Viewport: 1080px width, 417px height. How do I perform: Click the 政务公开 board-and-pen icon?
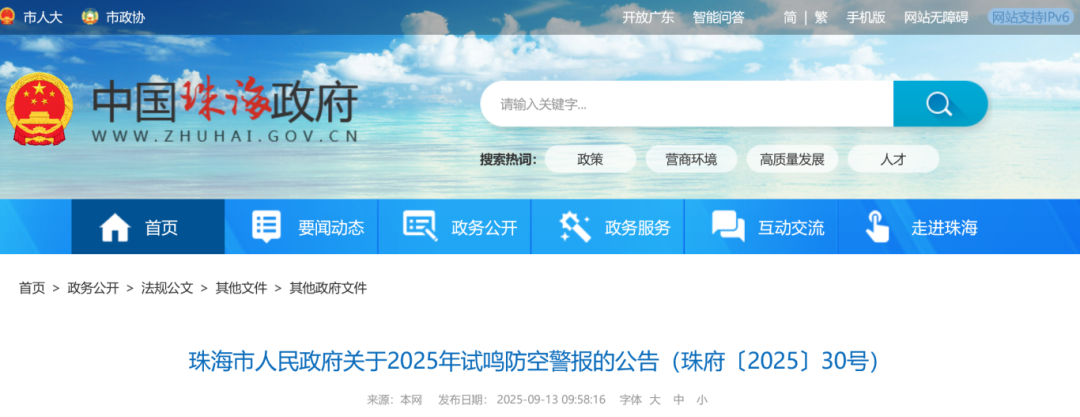[x=419, y=227]
